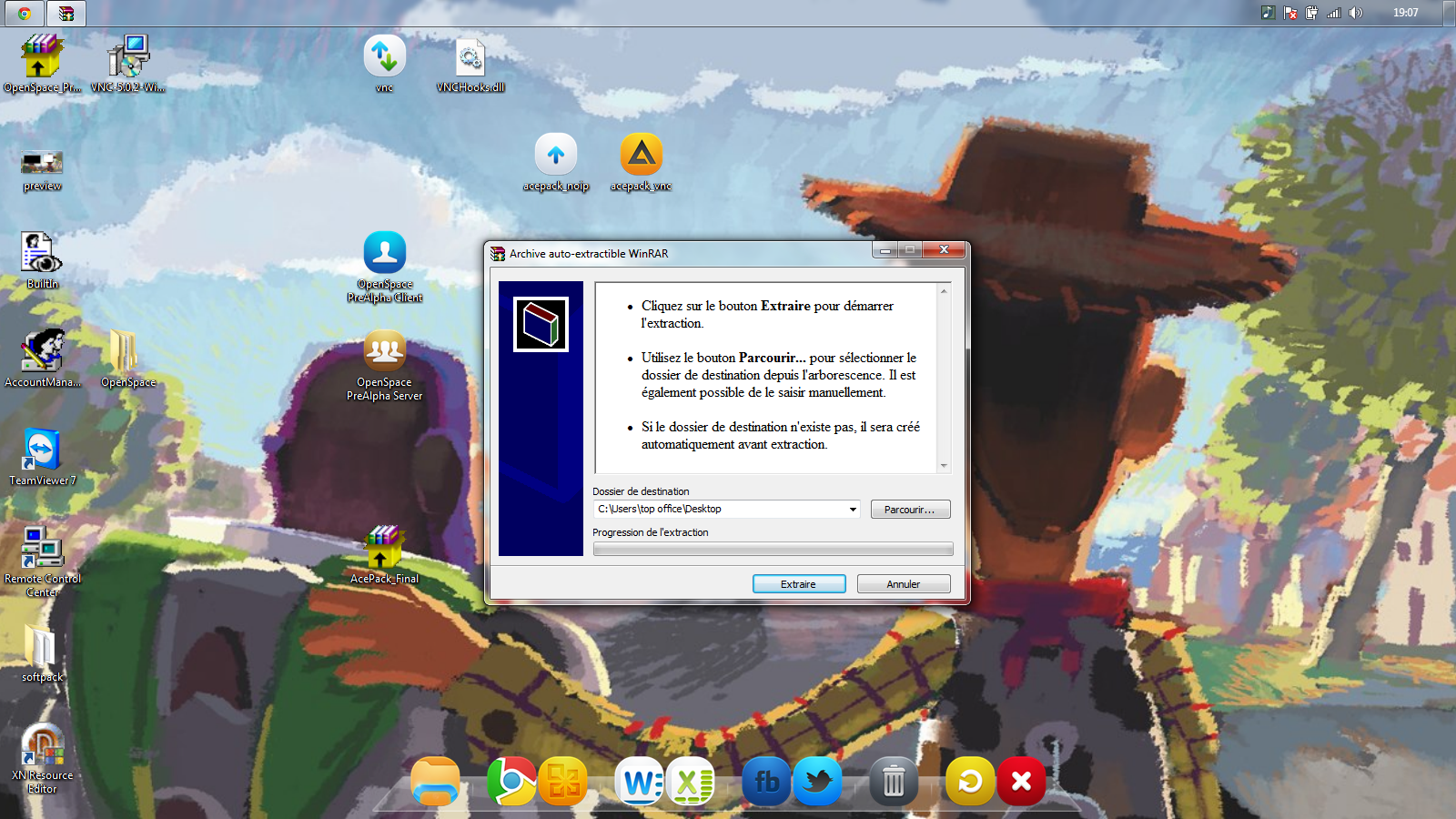
Task: Select the VNCHooks.dll file icon
Action: pyautogui.click(x=470, y=64)
